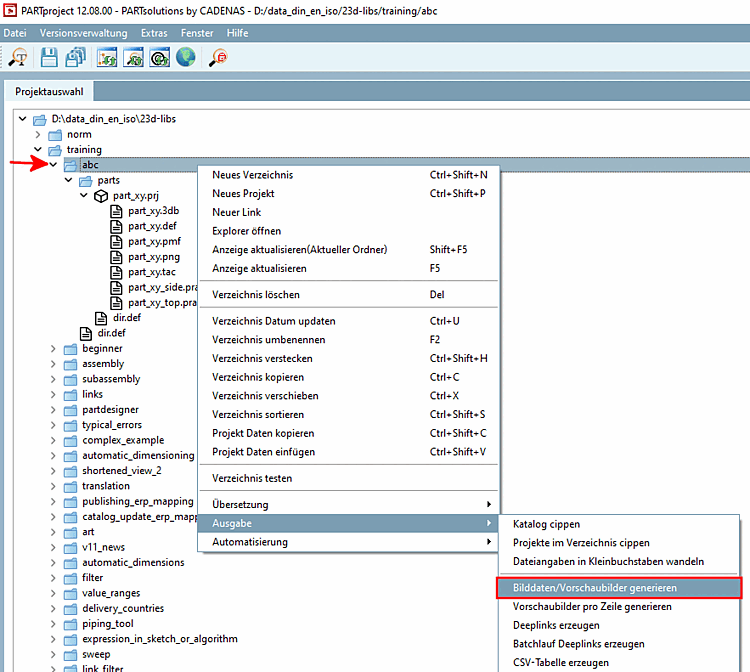Open the Übersetzung submenu

(349, 505)
